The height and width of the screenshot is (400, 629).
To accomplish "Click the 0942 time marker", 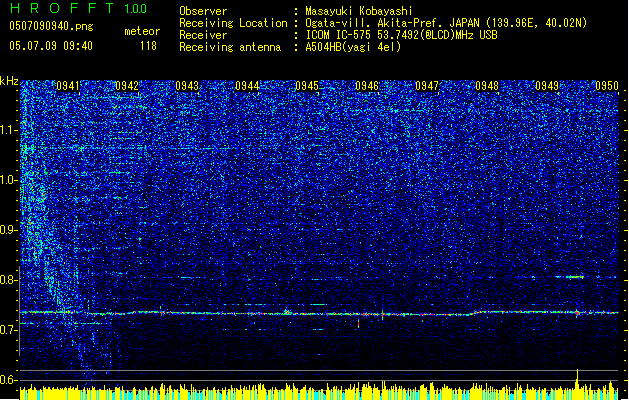I will pos(127,85).
